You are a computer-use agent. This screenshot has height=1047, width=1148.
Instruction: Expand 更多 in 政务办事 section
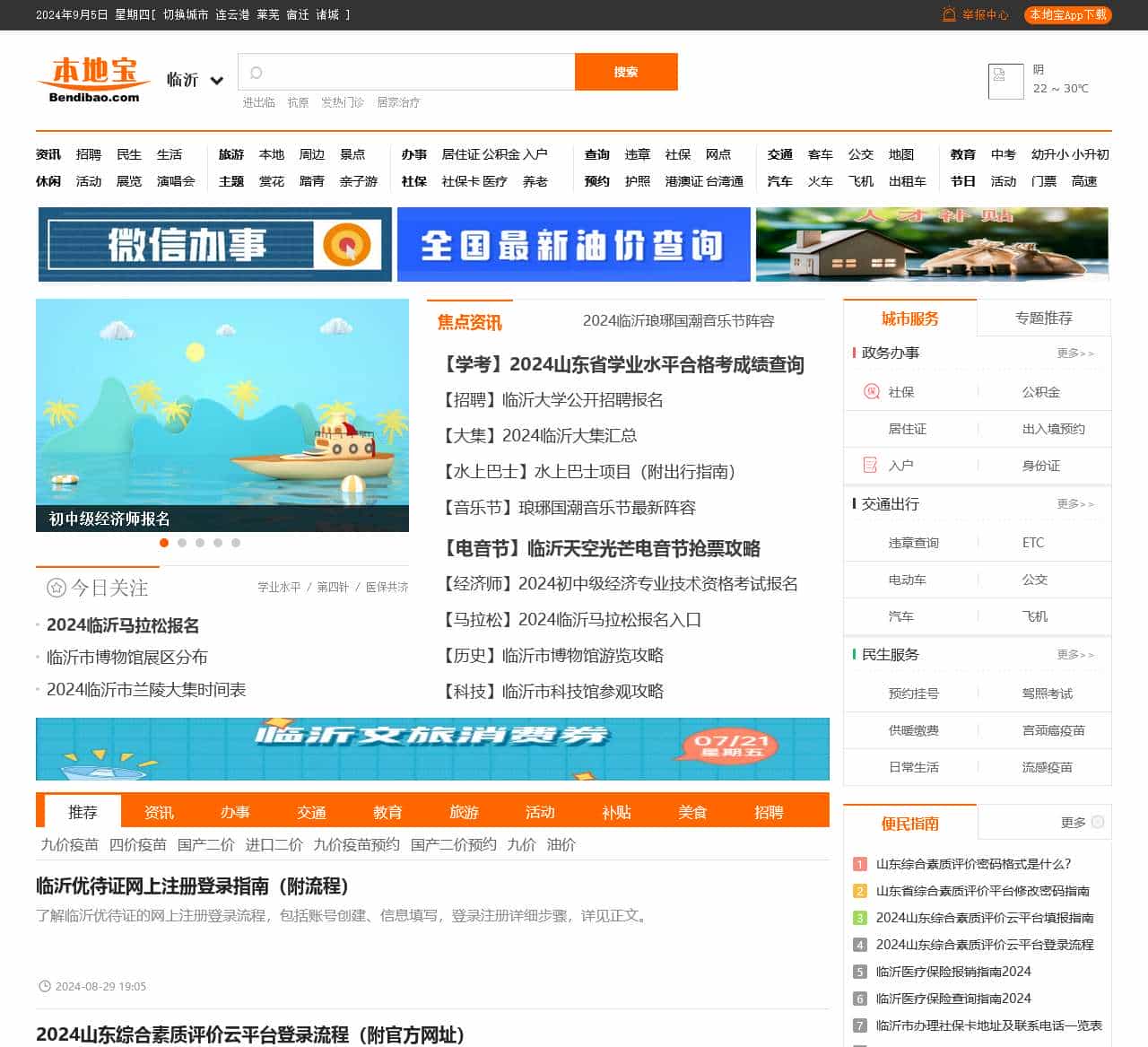[1075, 353]
